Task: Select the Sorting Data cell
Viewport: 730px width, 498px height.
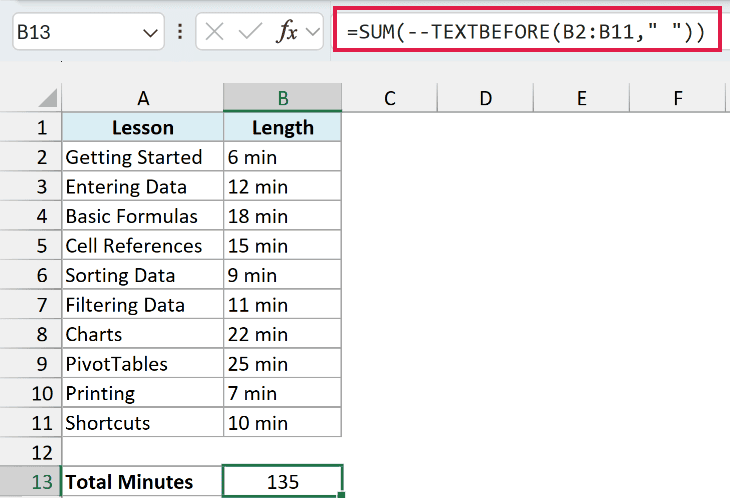Action: pyautogui.click(x=142, y=275)
